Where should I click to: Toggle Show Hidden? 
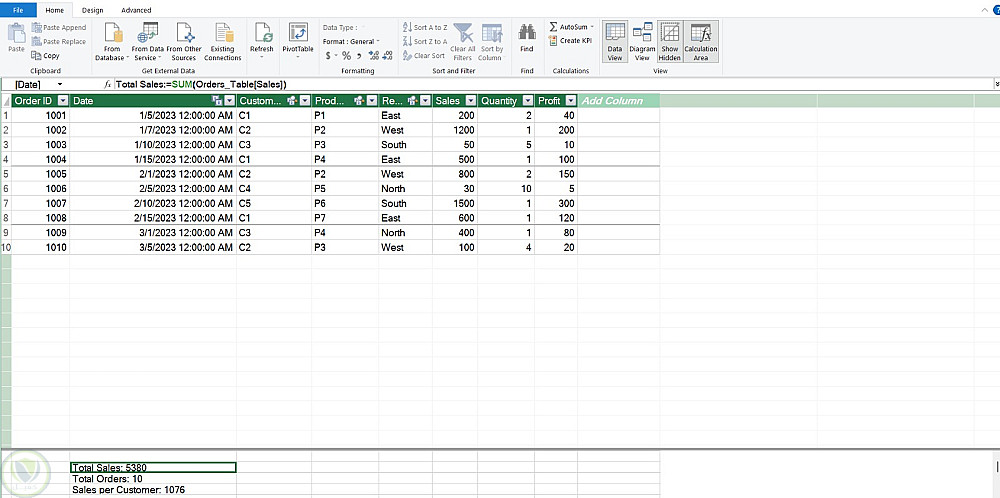(670, 41)
